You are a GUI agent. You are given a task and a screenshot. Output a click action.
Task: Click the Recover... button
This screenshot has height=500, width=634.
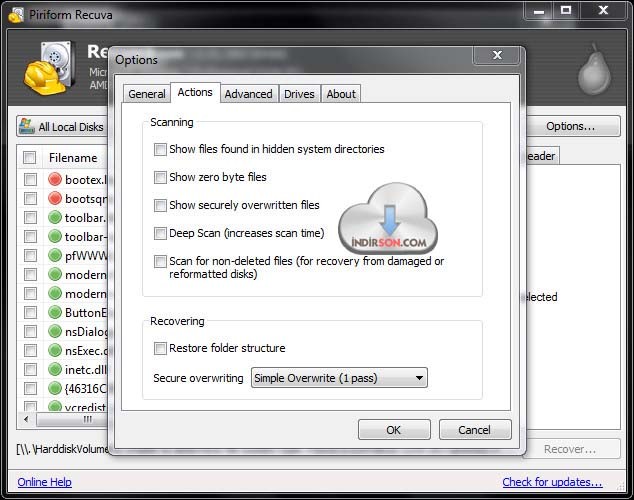click(572, 449)
